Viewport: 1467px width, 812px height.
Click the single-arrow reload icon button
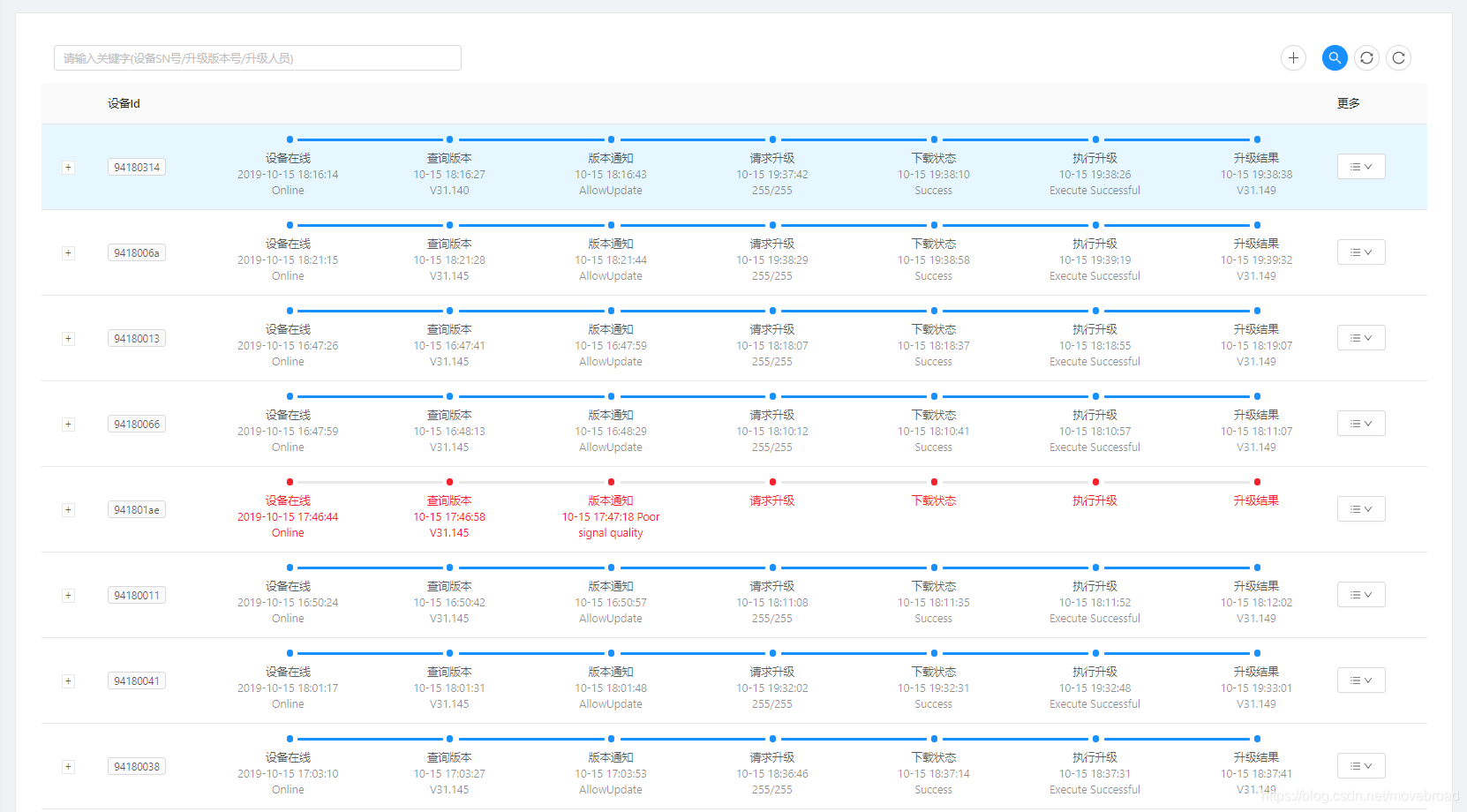[1398, 58]
